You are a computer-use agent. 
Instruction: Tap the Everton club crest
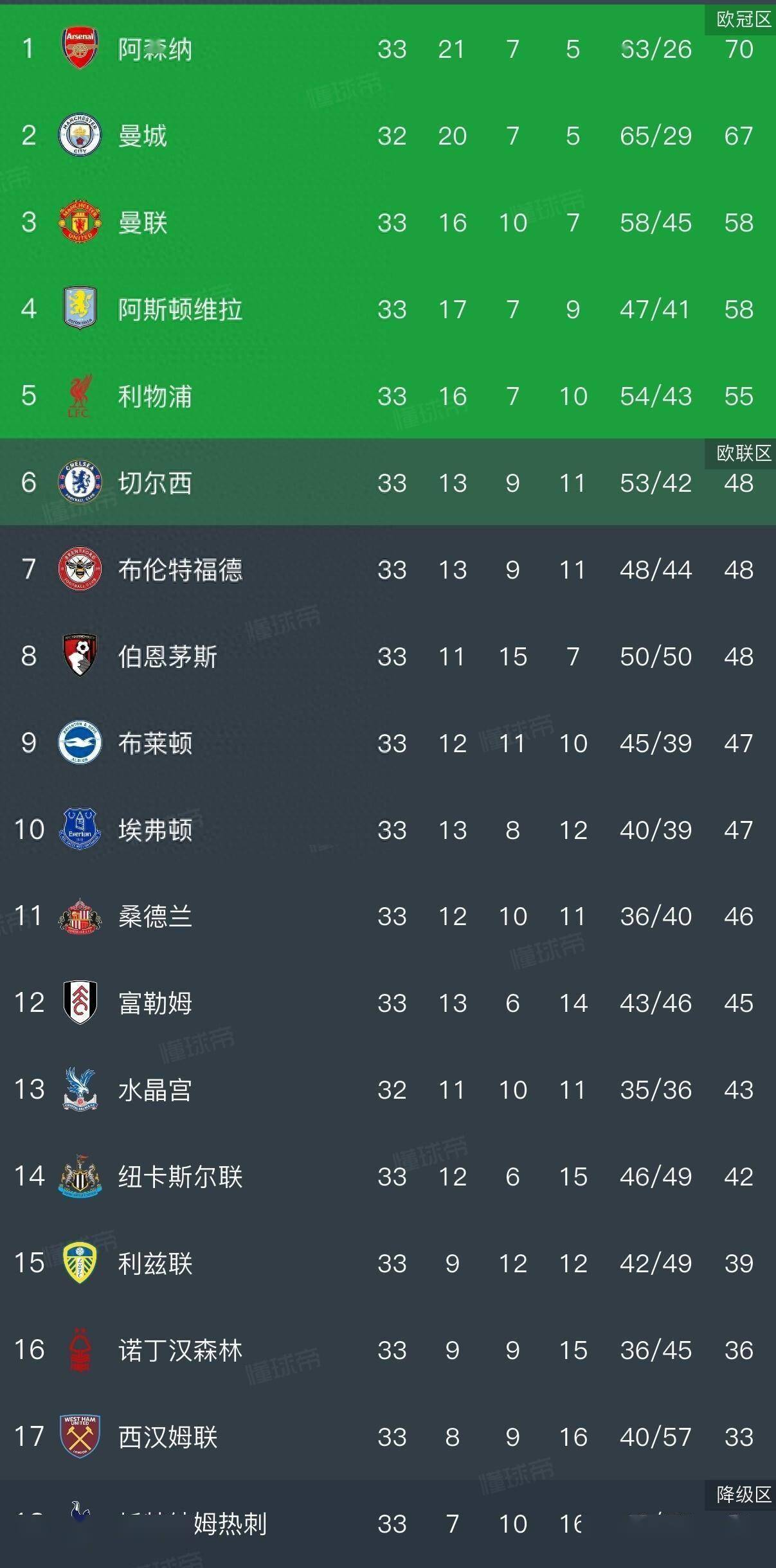coord(80,829)
